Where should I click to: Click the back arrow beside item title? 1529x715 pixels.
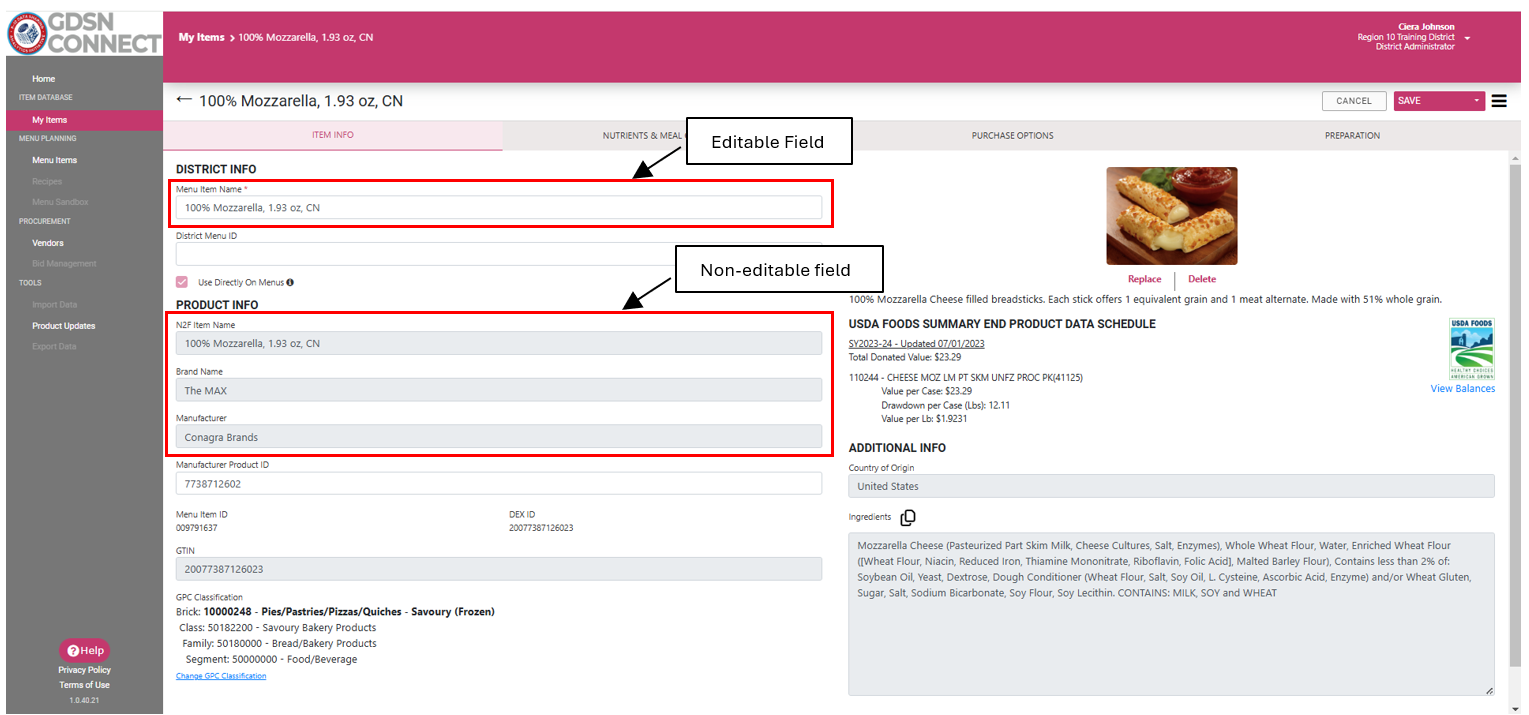(183, 100)
